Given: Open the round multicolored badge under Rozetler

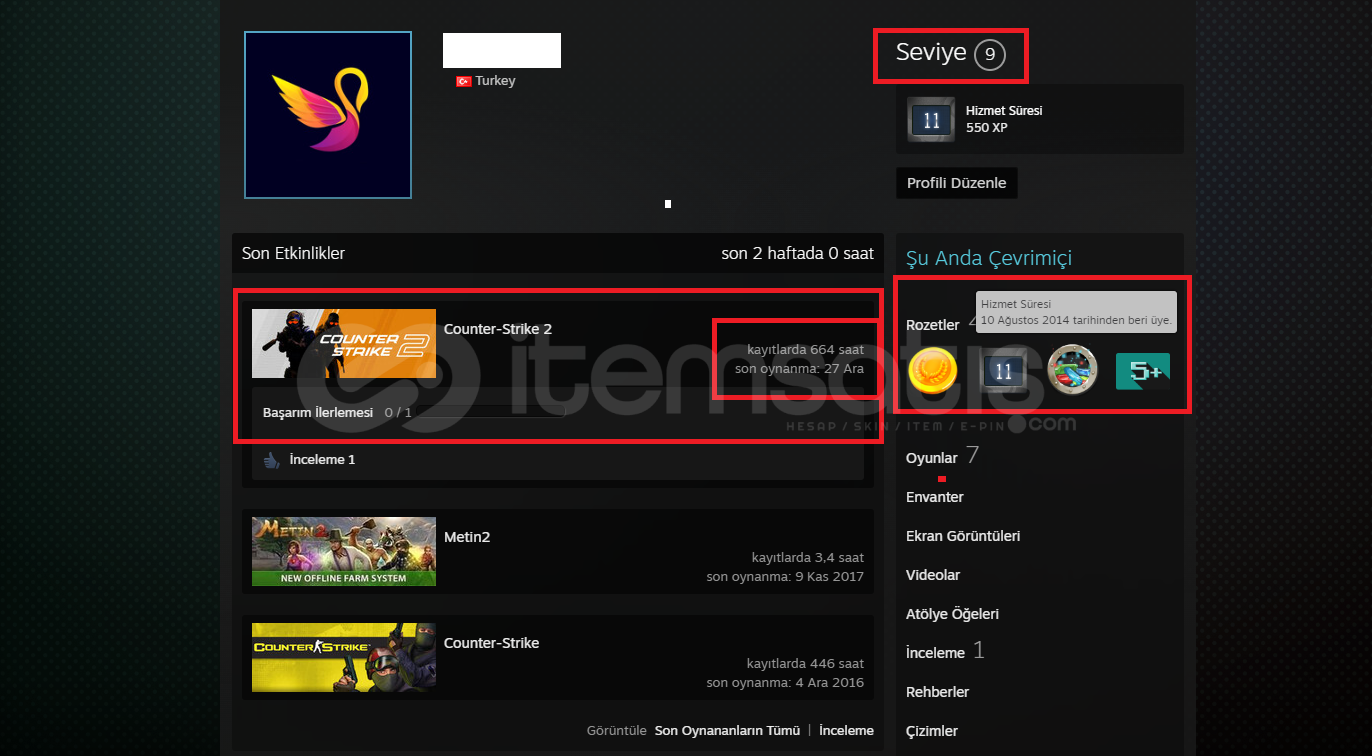Looking at the screenshot, I should (1072, 370).
